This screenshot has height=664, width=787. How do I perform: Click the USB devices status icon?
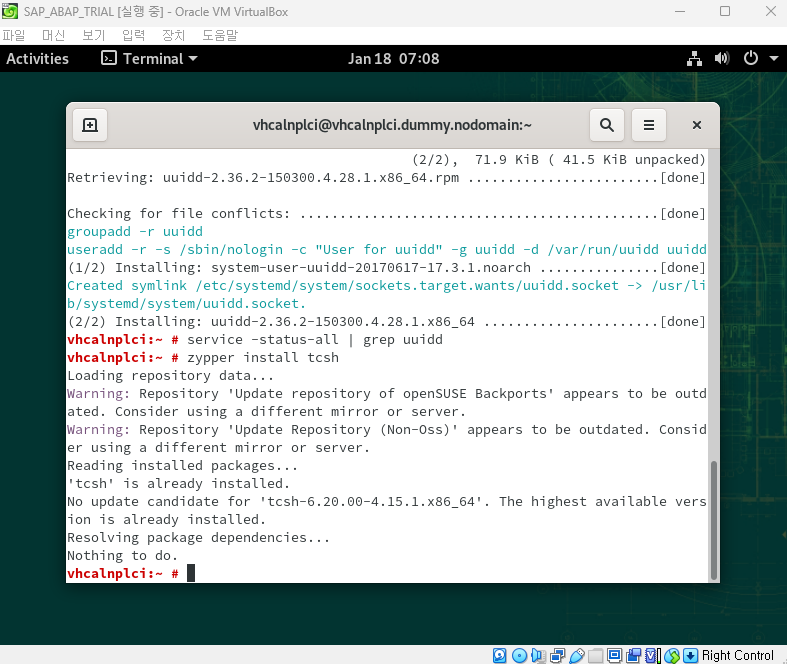pos(577,655)
